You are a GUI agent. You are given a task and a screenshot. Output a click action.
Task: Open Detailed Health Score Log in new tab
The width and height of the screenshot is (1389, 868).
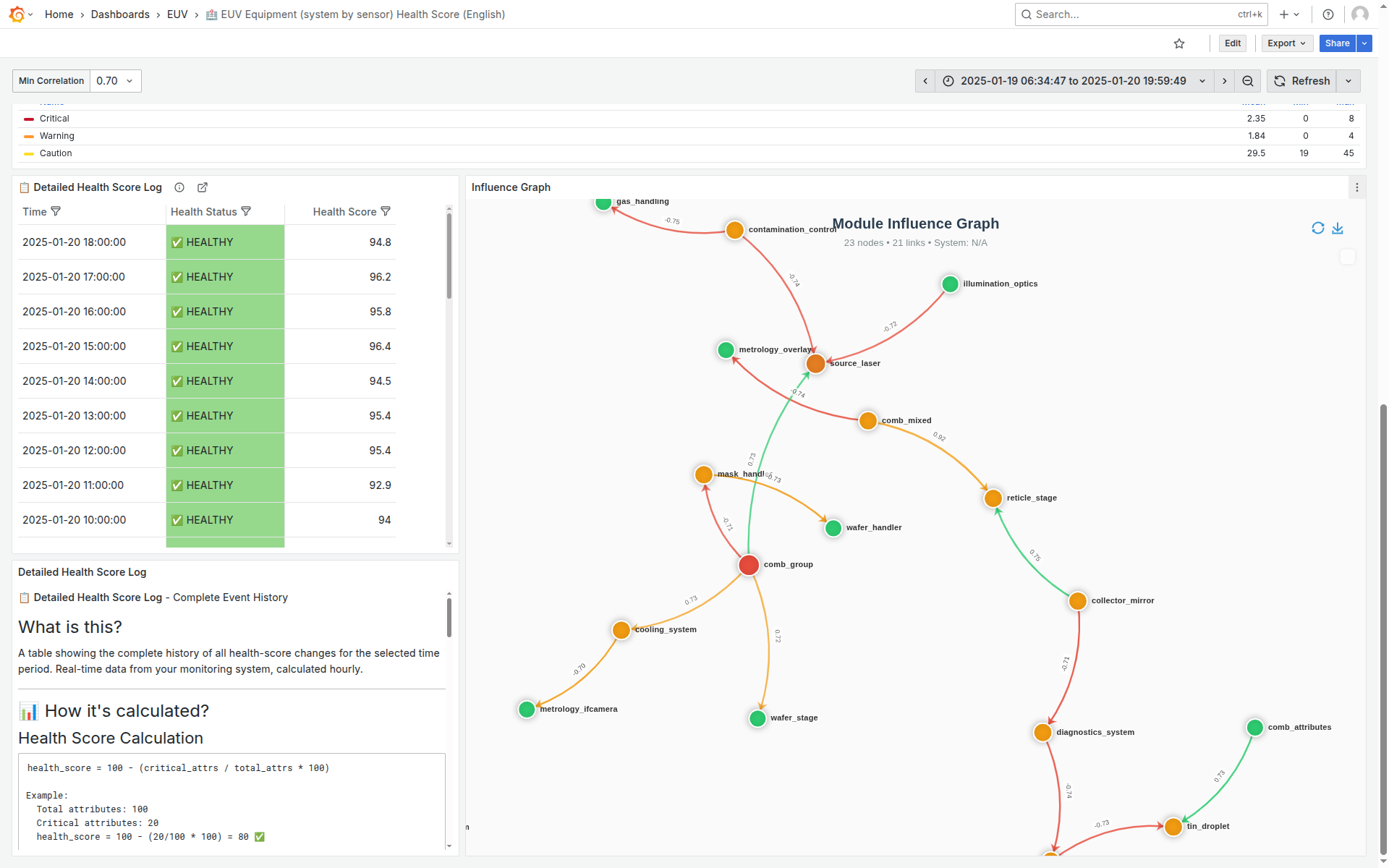(203, 187)
